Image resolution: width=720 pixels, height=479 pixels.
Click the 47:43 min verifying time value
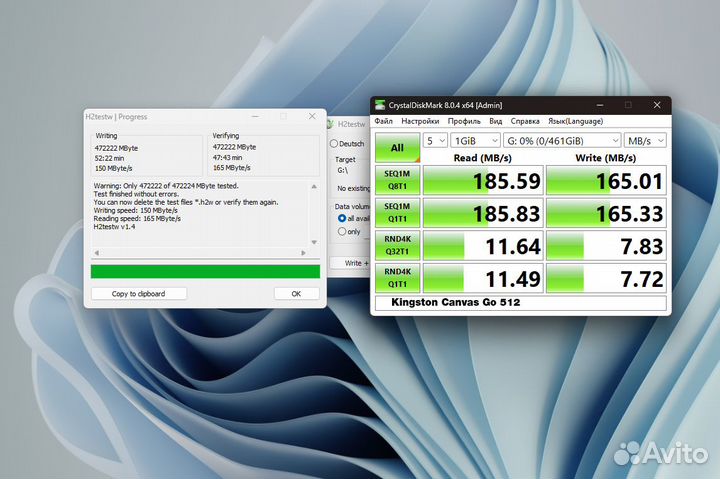[x=228, y=157]
